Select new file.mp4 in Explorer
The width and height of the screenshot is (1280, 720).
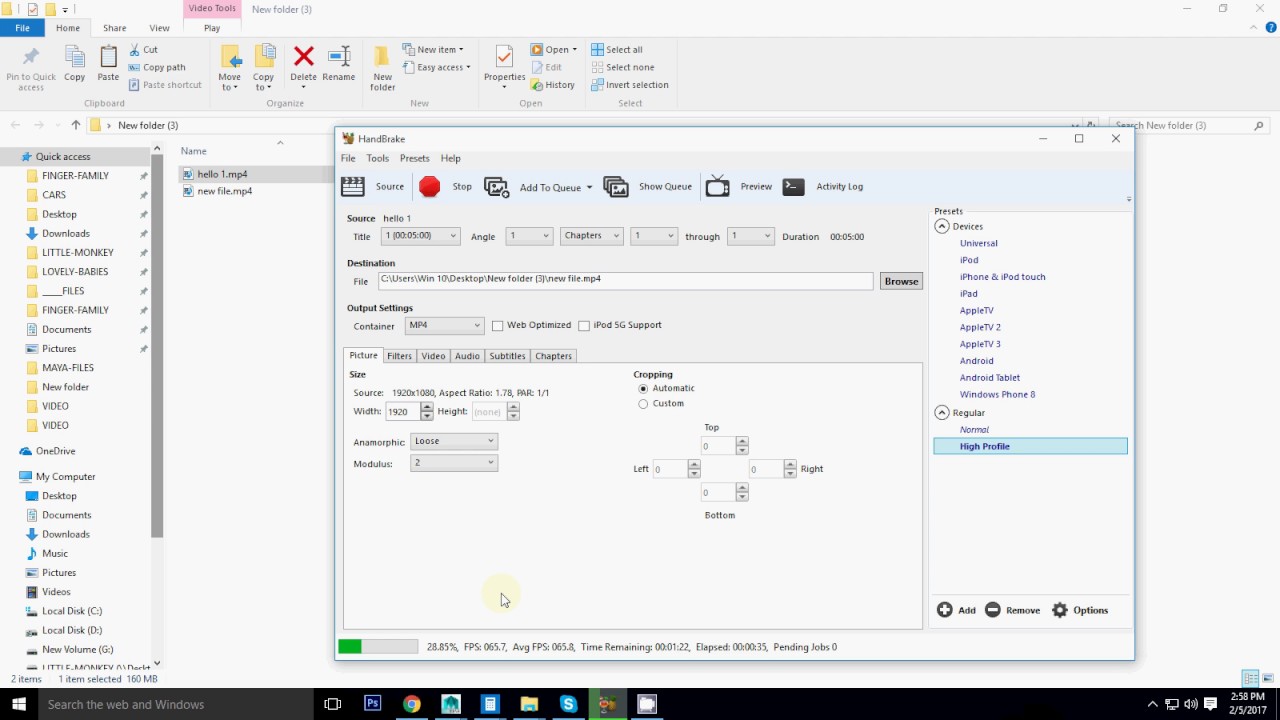coord(224,191)
